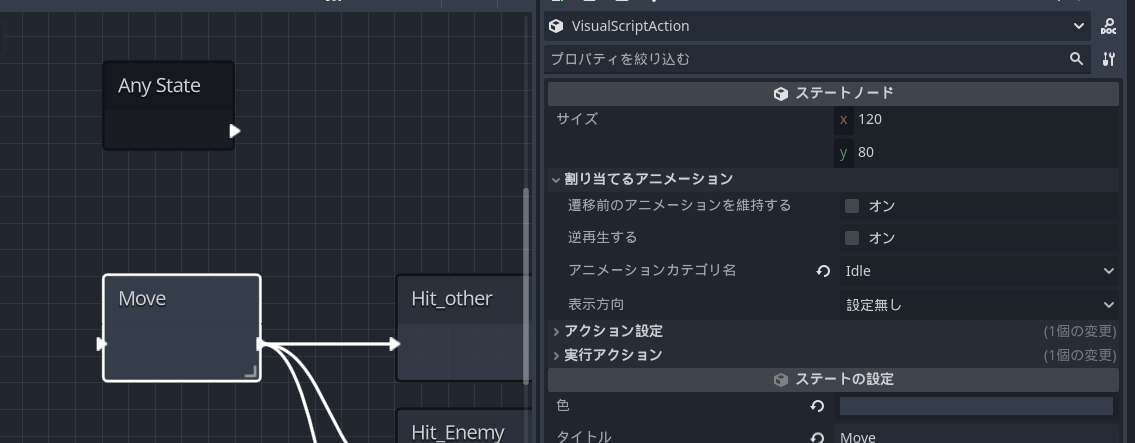The width and height of the screenshot is (1135, 443).
Task: Click the Move node input port
Action: pos(102,343)
